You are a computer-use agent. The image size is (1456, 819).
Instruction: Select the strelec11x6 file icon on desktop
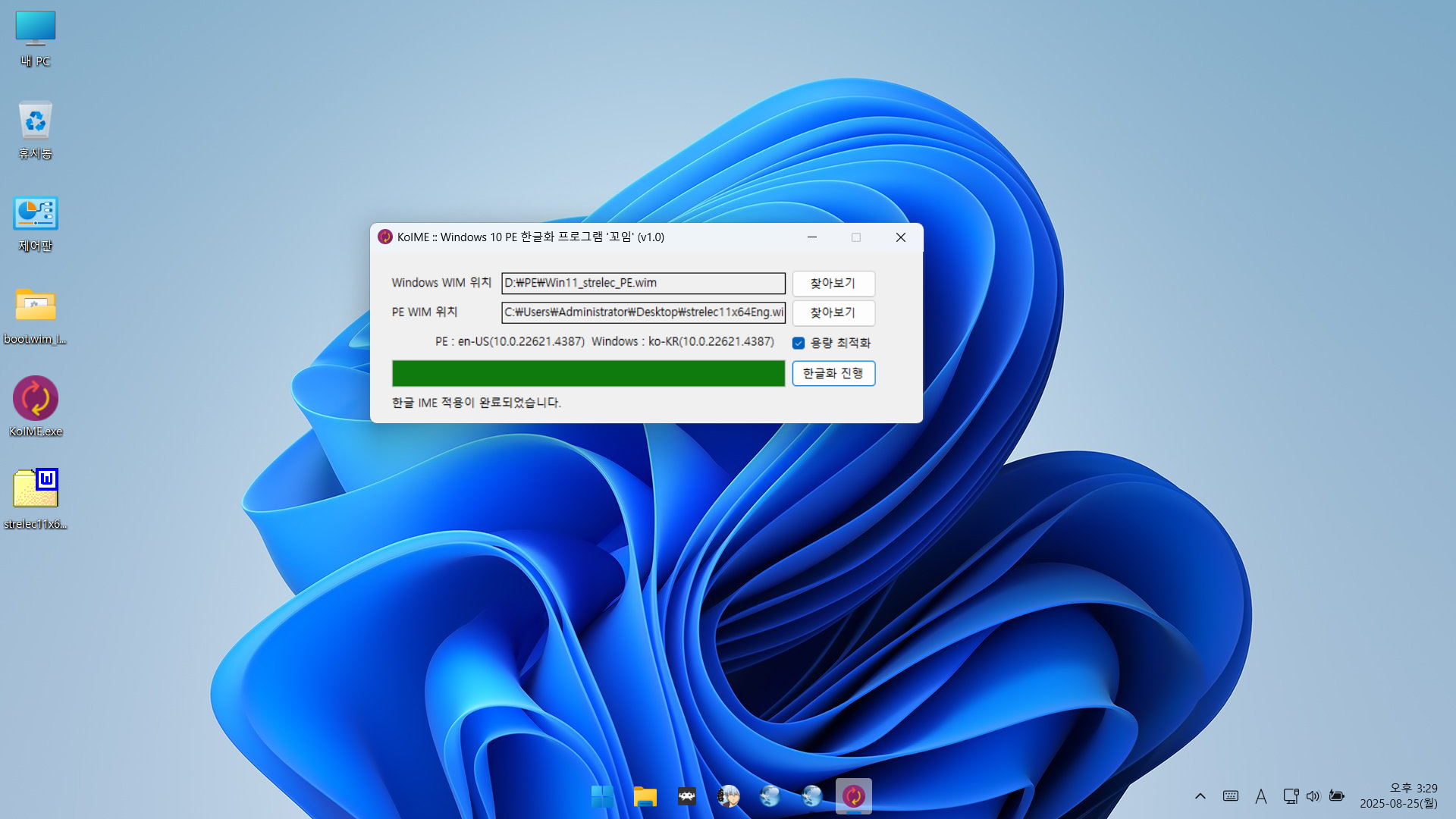click(x=36, y=489)
